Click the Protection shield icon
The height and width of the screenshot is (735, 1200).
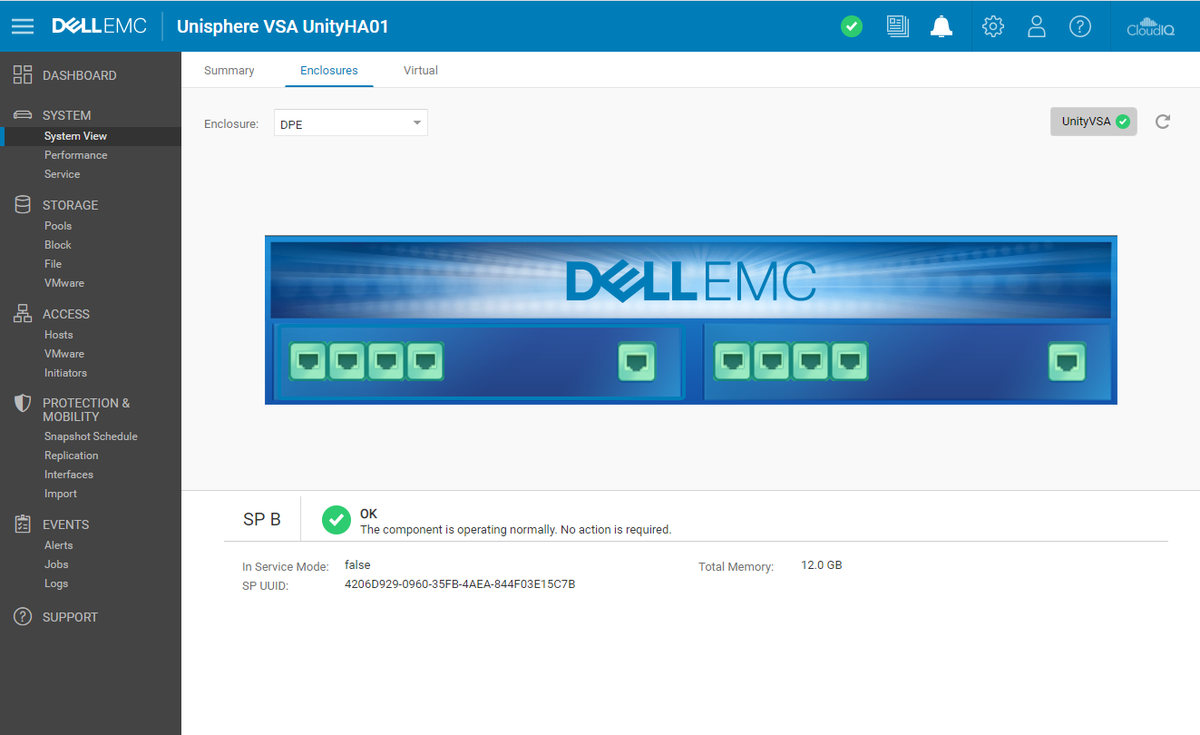click(x=22, y=403)
